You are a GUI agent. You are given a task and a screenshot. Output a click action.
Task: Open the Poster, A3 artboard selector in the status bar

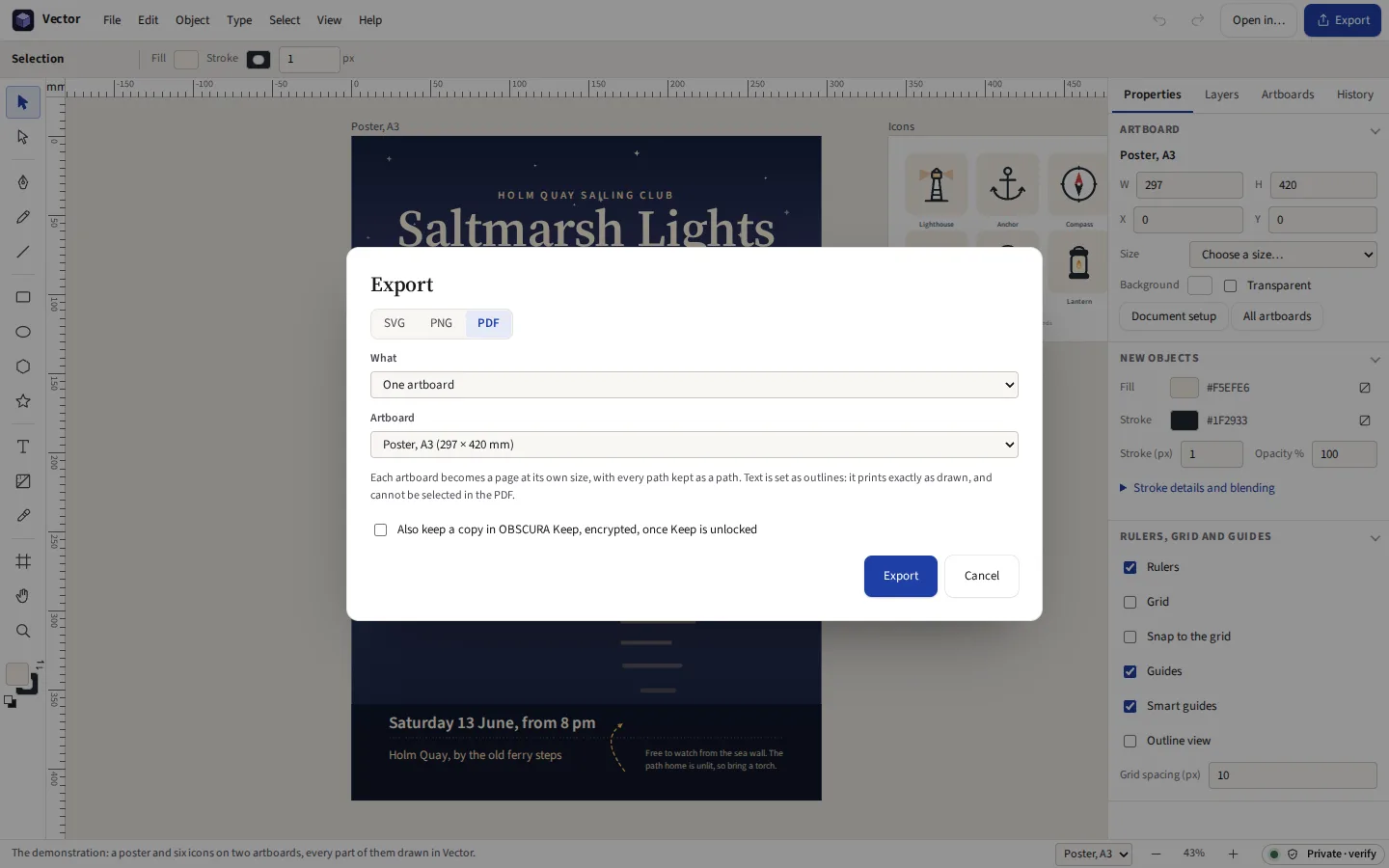point(1093,854)
